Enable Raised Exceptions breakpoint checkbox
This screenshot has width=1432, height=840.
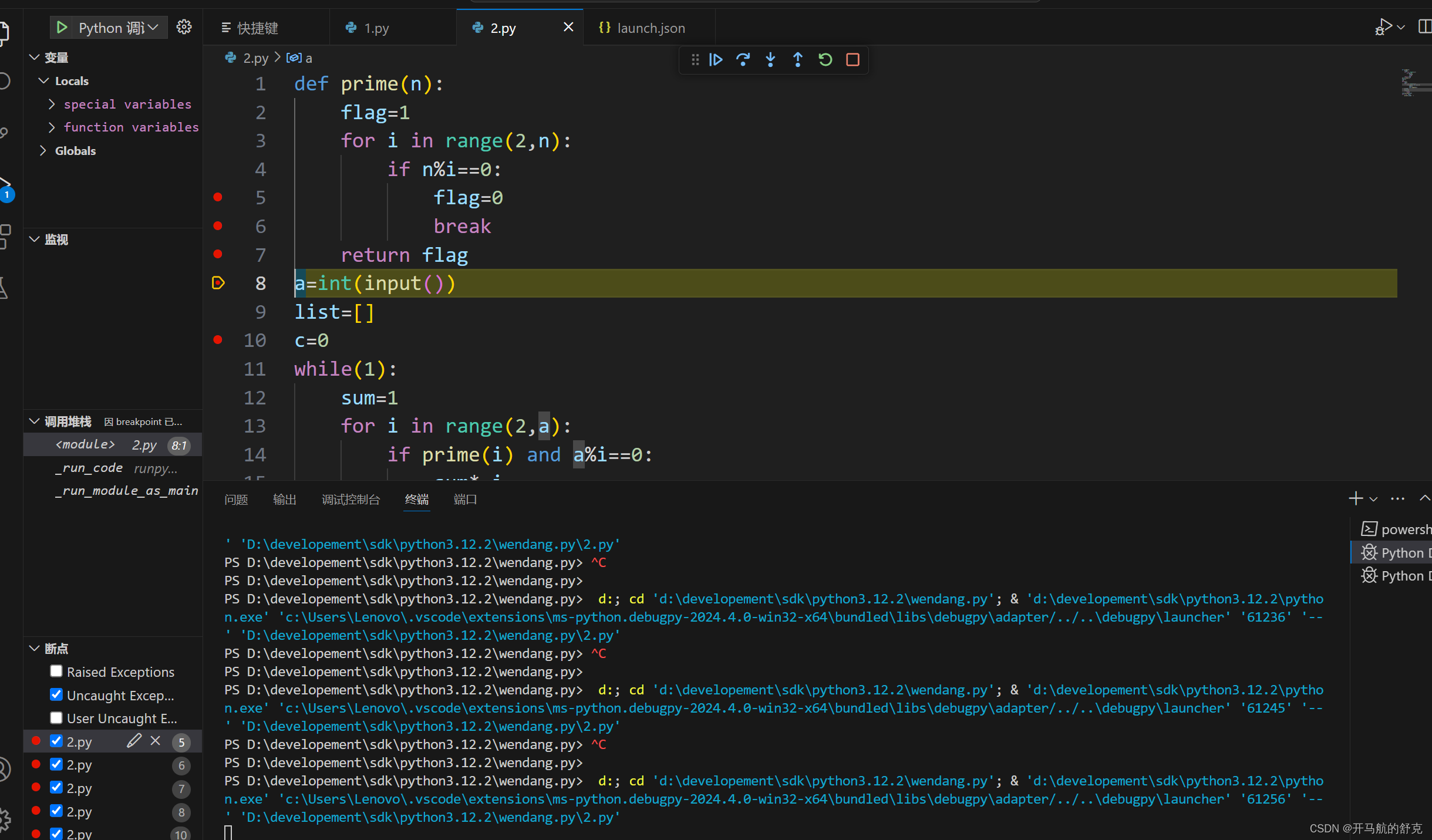(x=56, y=671)
